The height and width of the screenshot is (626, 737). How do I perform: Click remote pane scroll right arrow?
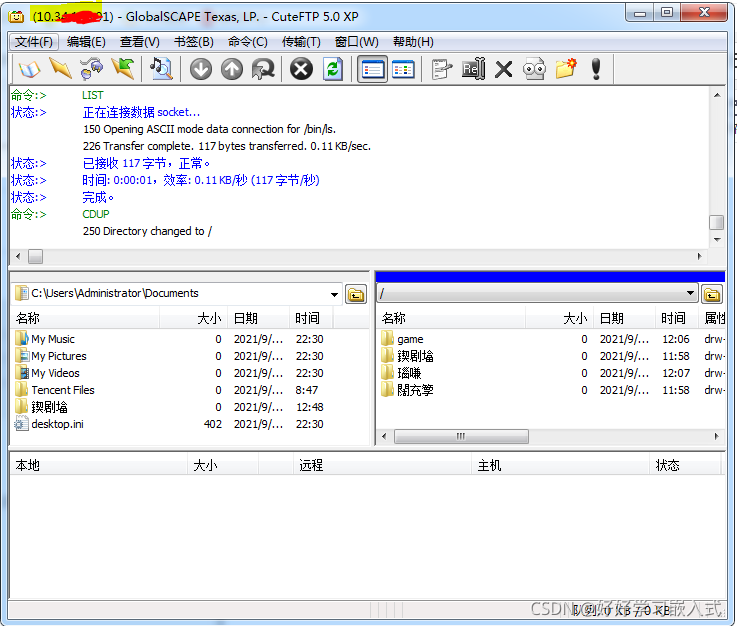(716, 436)
